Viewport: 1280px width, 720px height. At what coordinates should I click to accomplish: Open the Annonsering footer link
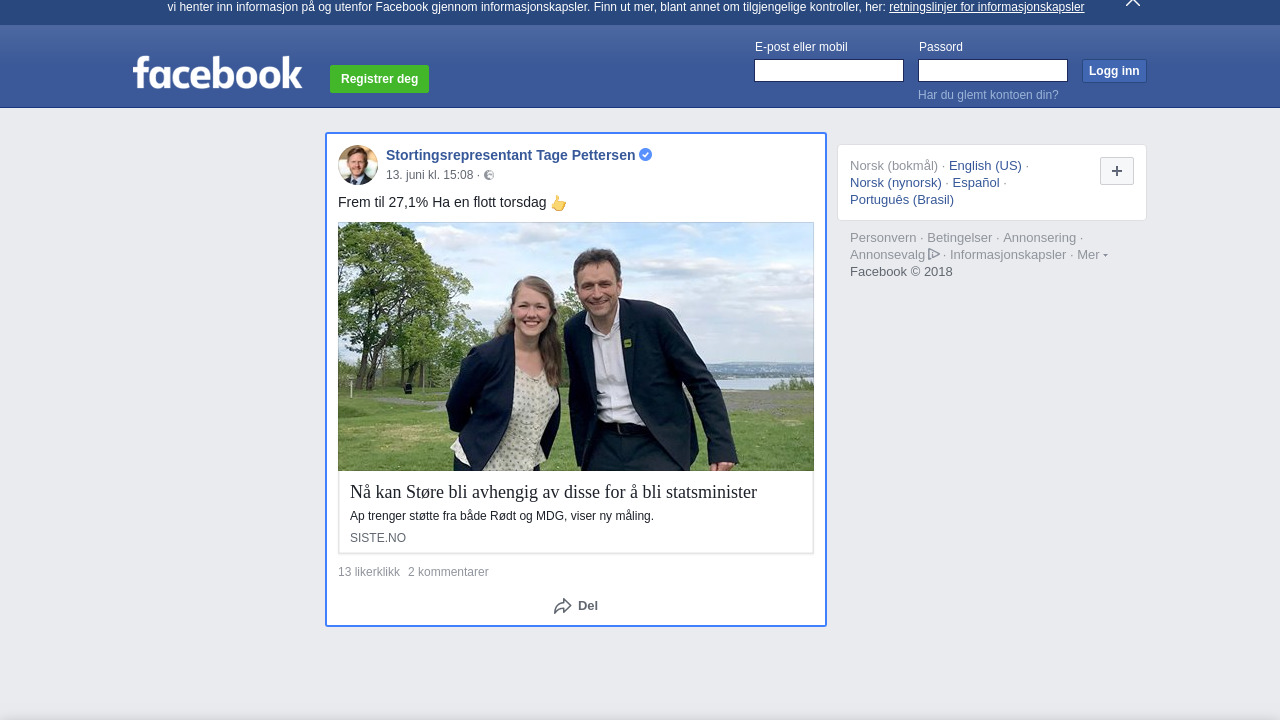1040,238
